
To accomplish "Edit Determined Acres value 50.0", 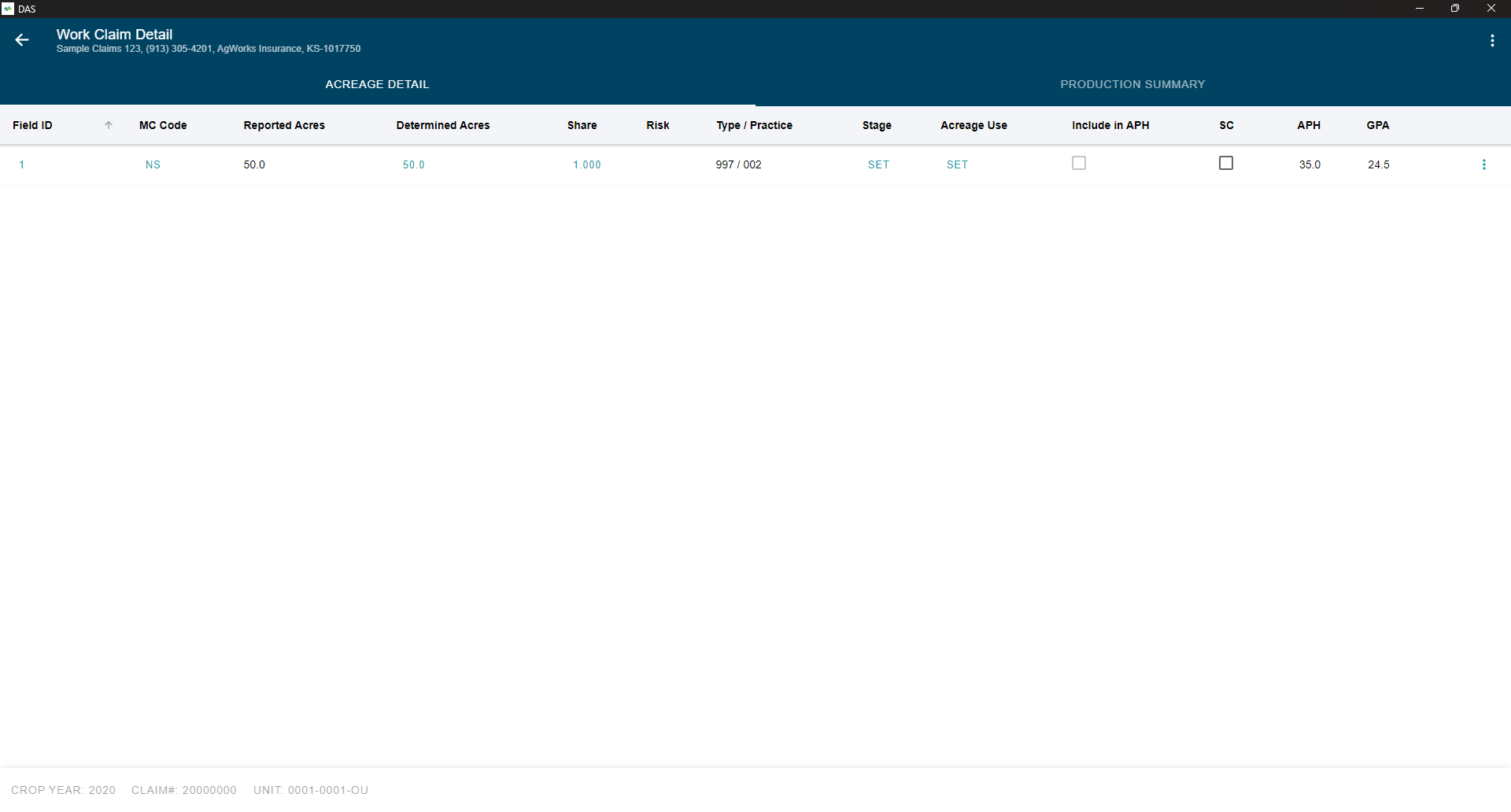I will pos(414,164).
